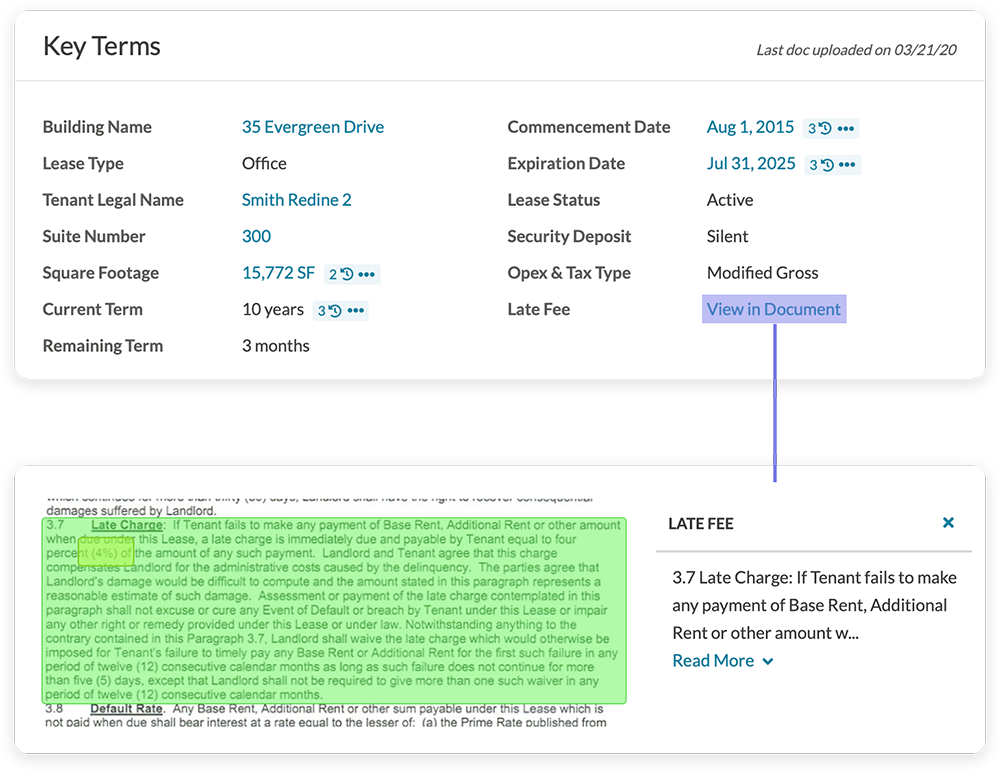
Task: Click the ellipsis next to Current Term
Action: (x=355, y=311)
